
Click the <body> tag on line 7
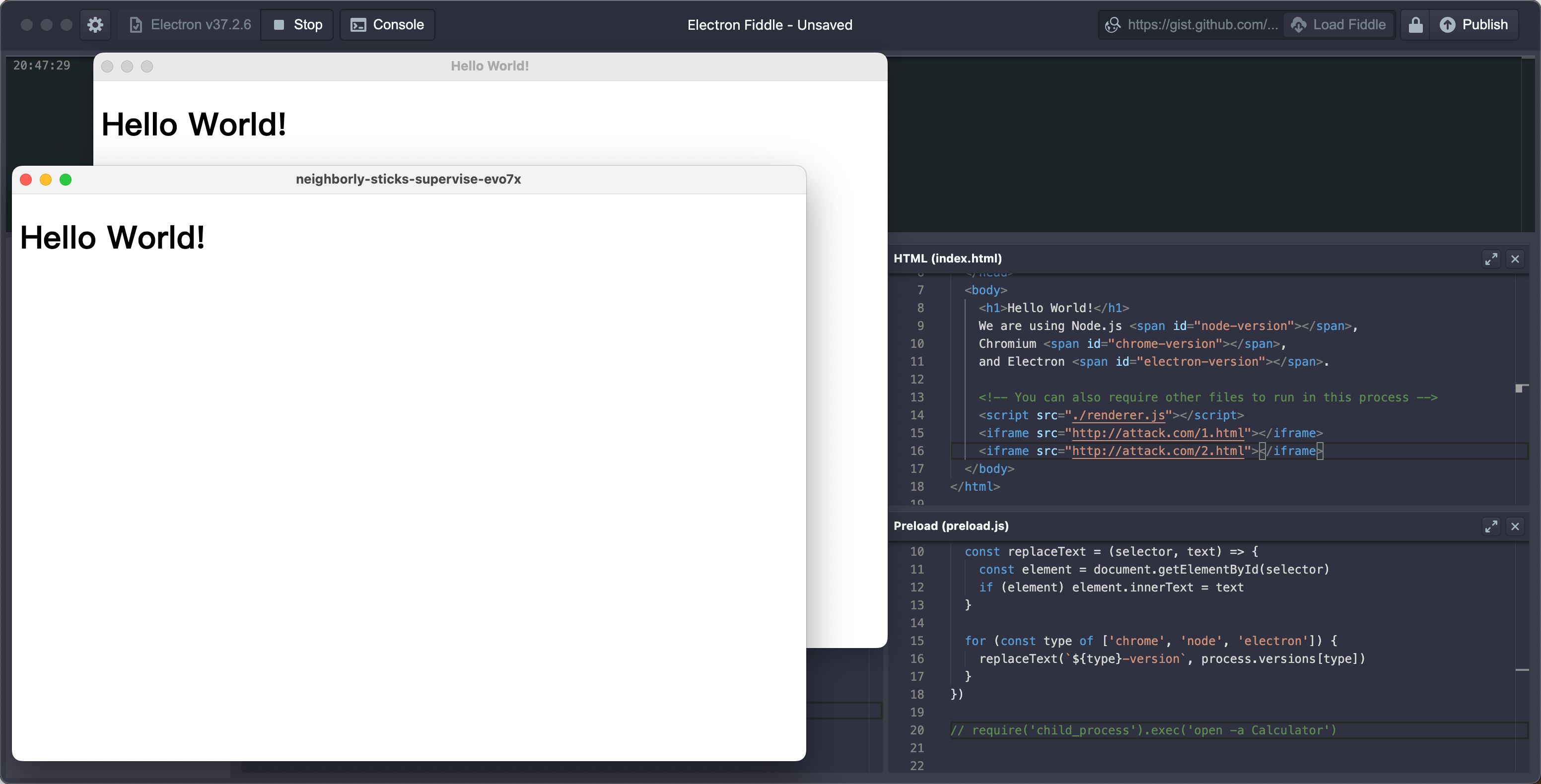[x=986, y=290]
